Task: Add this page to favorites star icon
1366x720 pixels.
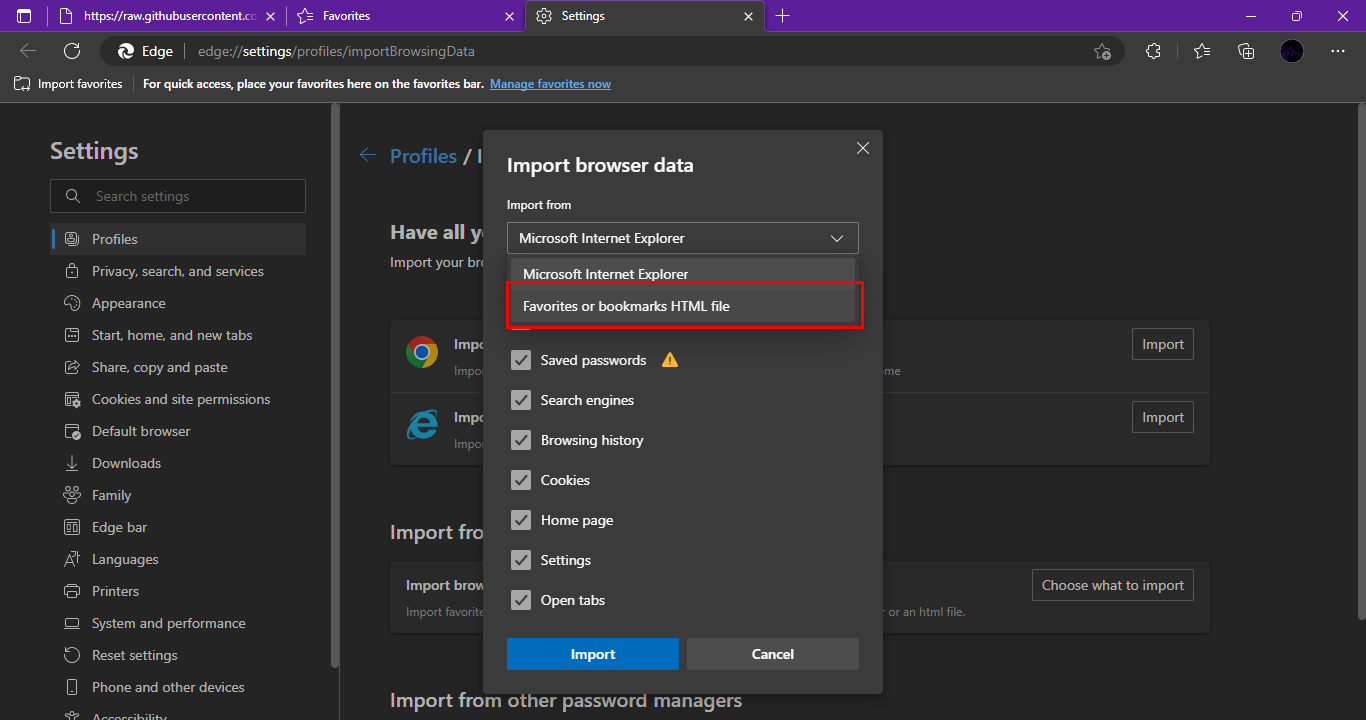Action: coord(1102,51)
